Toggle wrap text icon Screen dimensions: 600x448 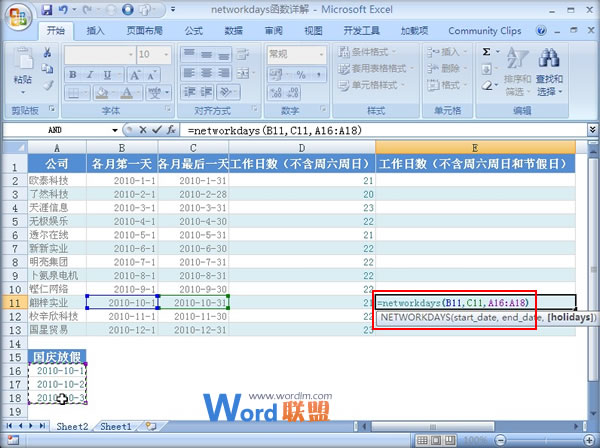tap(243, 54)
